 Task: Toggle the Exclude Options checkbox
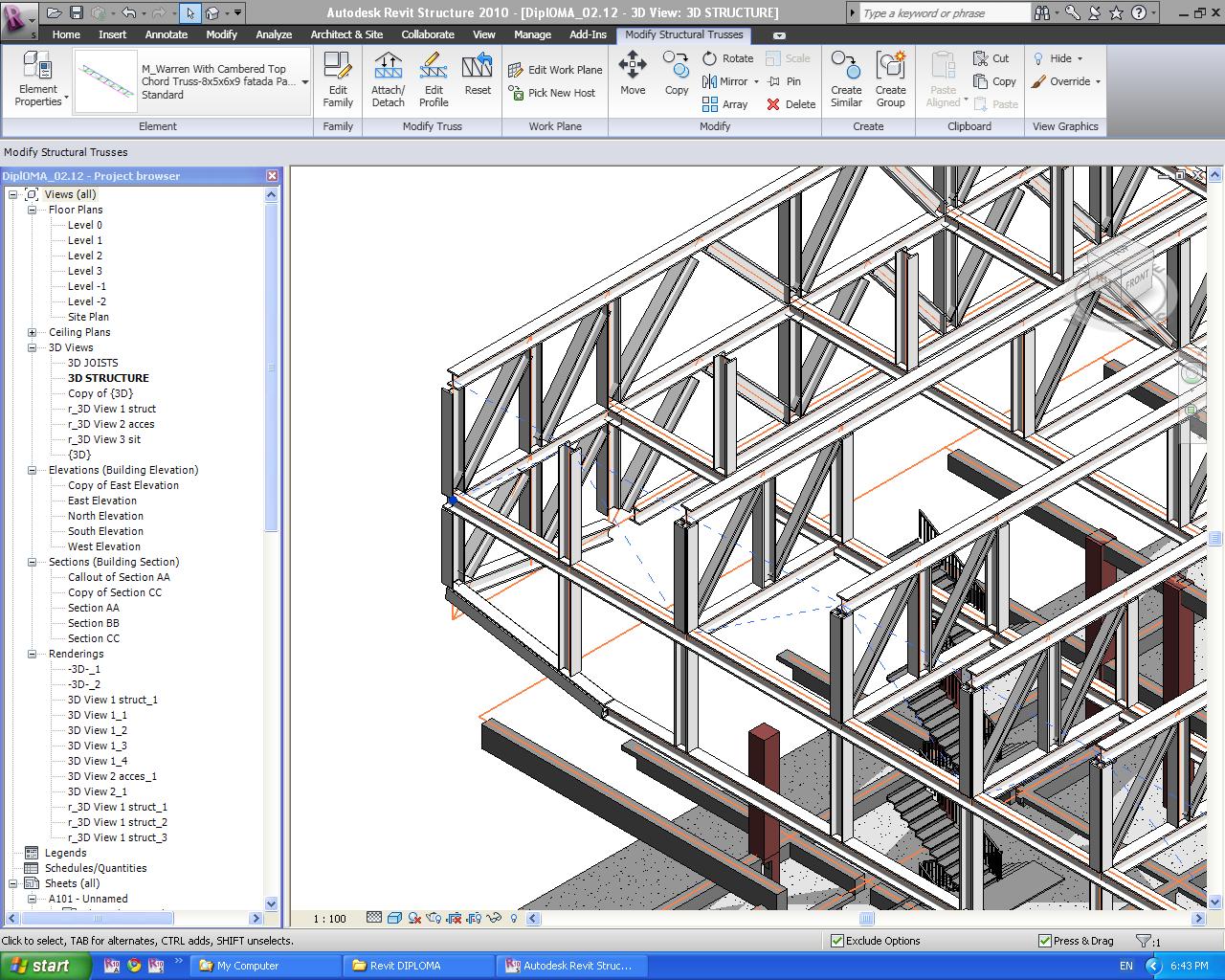tap(837, 941)
